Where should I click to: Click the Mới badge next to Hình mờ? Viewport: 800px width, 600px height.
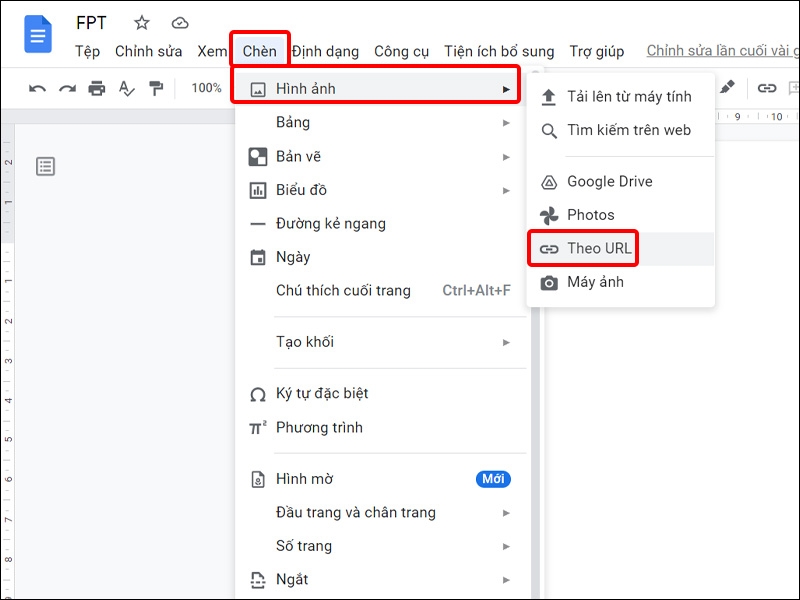pos(493,479)
